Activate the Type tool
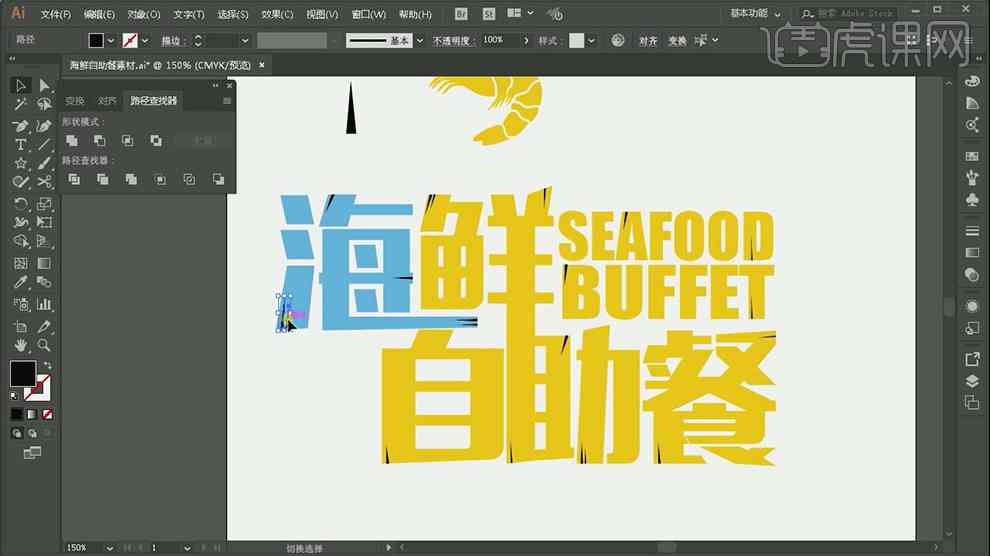The image size is (990, 556). point(20,145)
